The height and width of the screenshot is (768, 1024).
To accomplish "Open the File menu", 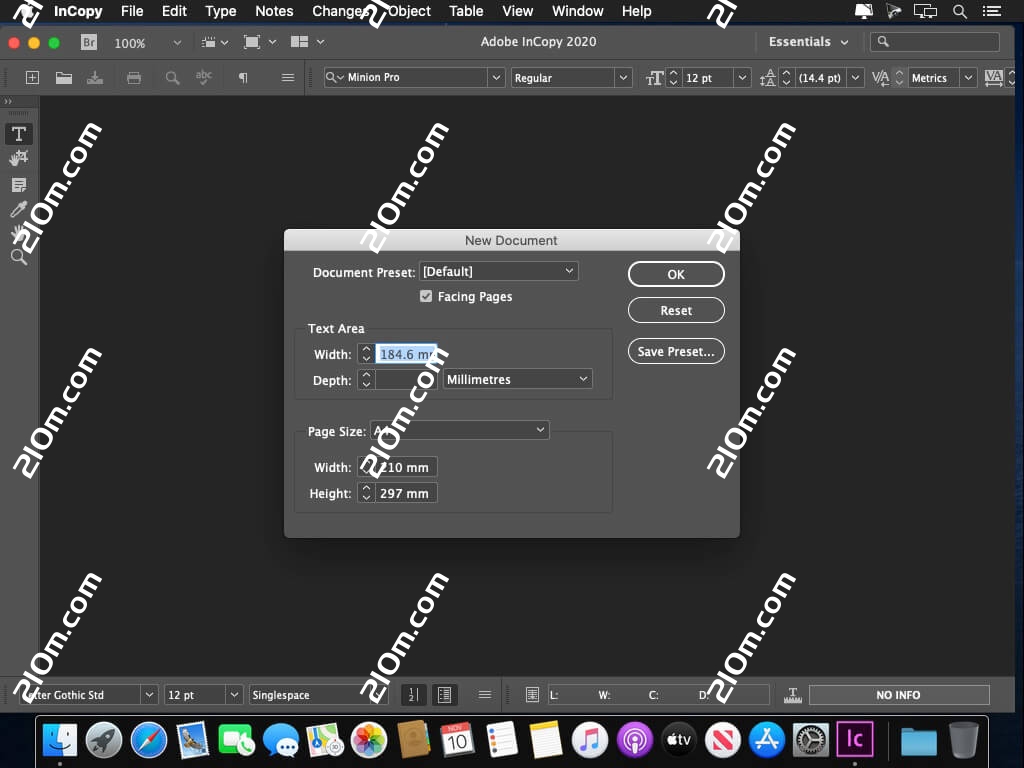I will point(132,11).
